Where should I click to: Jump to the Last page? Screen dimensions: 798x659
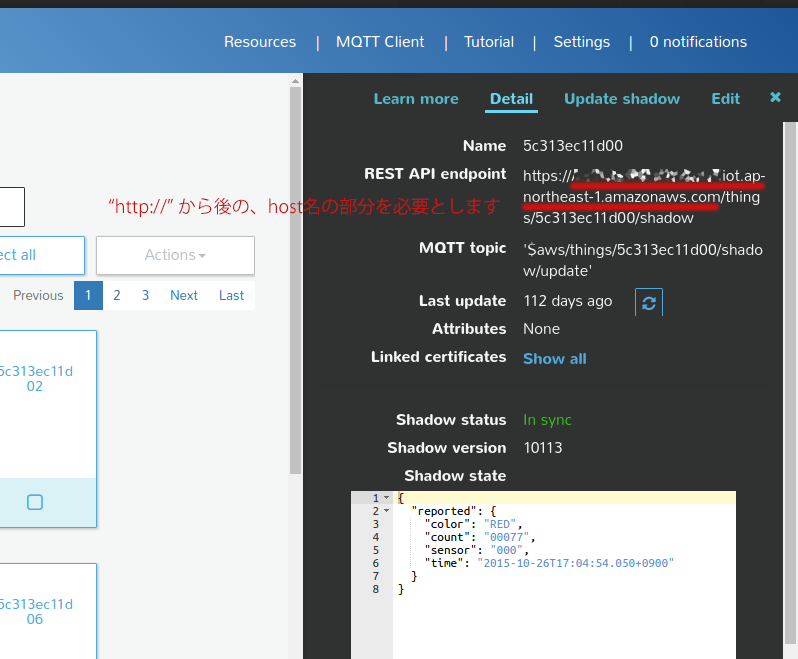[231, 295]
